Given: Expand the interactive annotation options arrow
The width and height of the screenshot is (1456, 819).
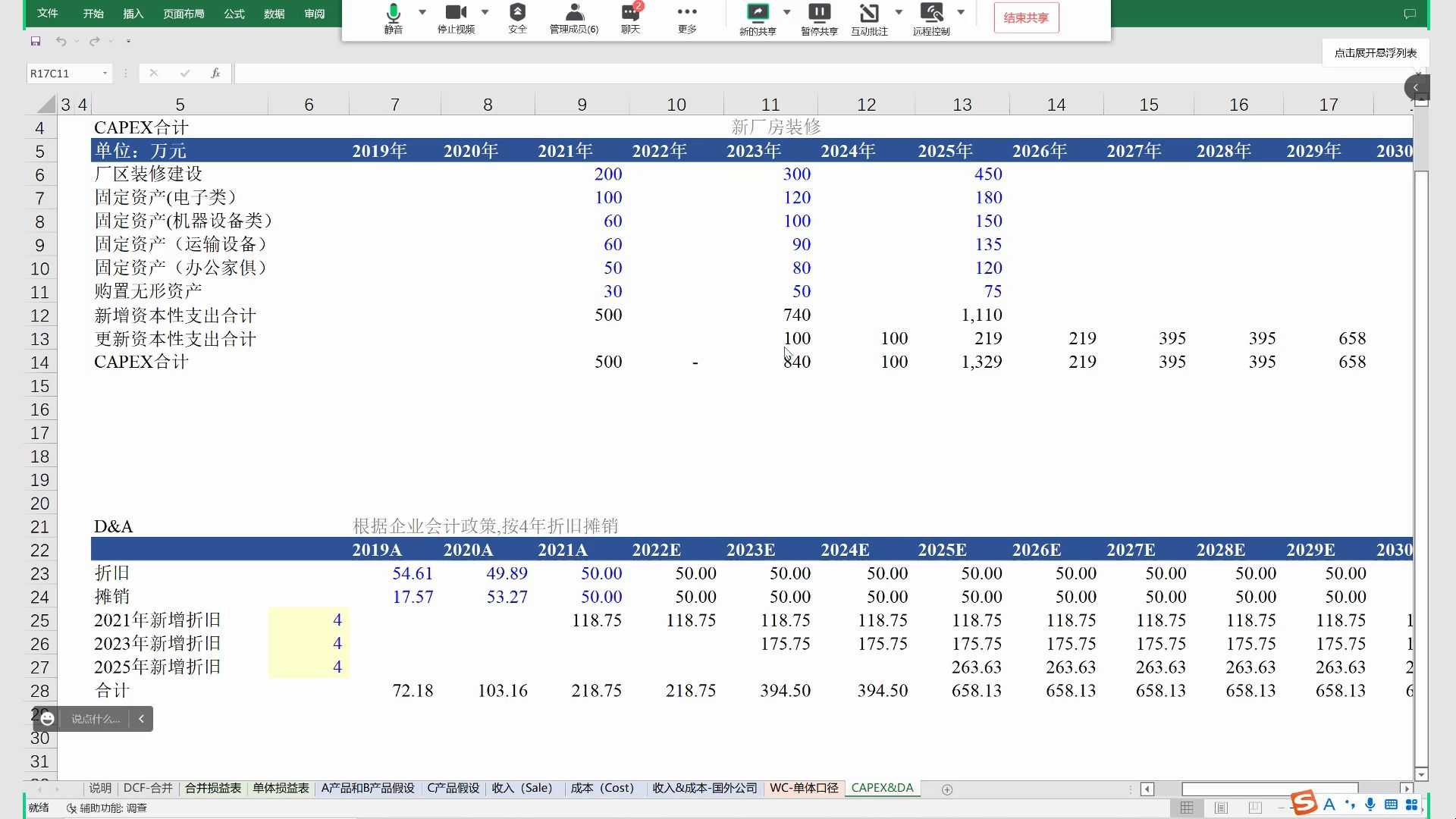Looking at the screenshot, I should tap(899, 12).
